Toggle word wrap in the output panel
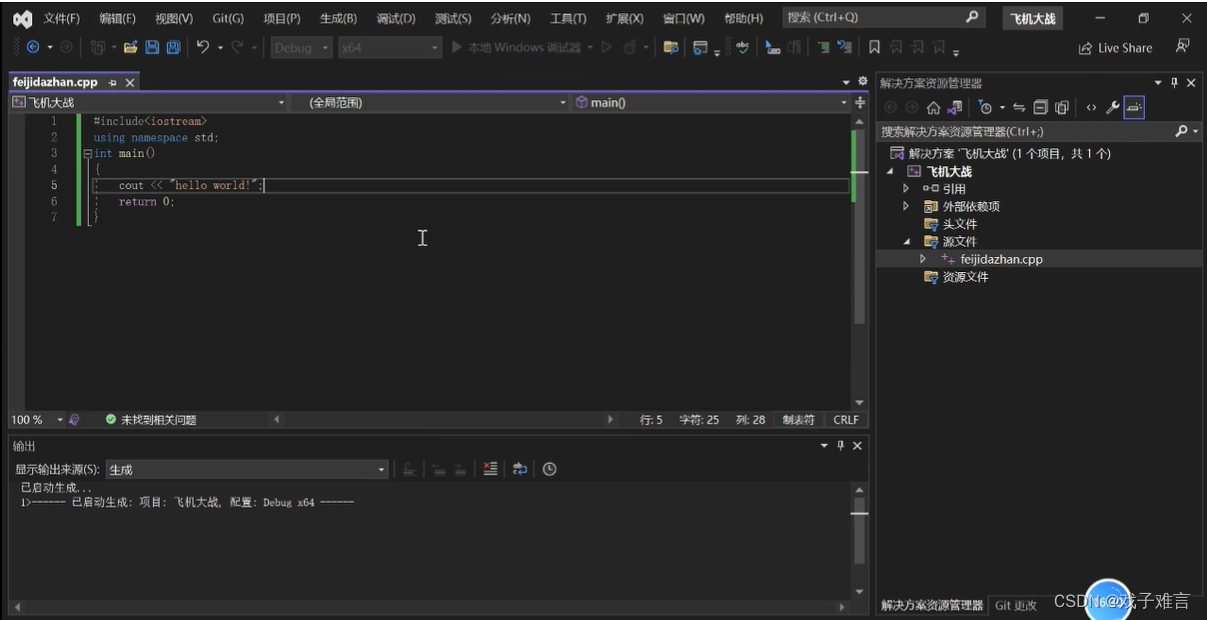The width and height of the screenshot is (1207, 620). (520, 468)
